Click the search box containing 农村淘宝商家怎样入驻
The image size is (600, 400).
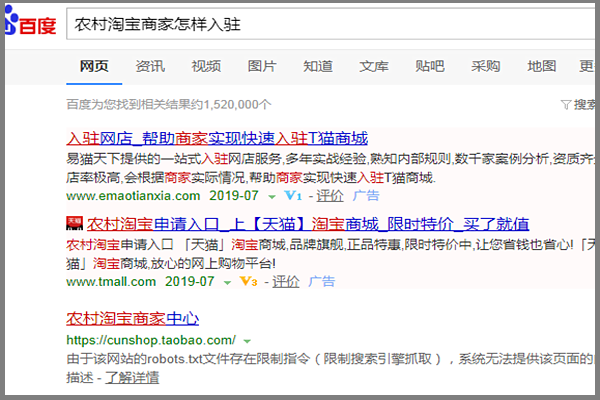(331, 24)
